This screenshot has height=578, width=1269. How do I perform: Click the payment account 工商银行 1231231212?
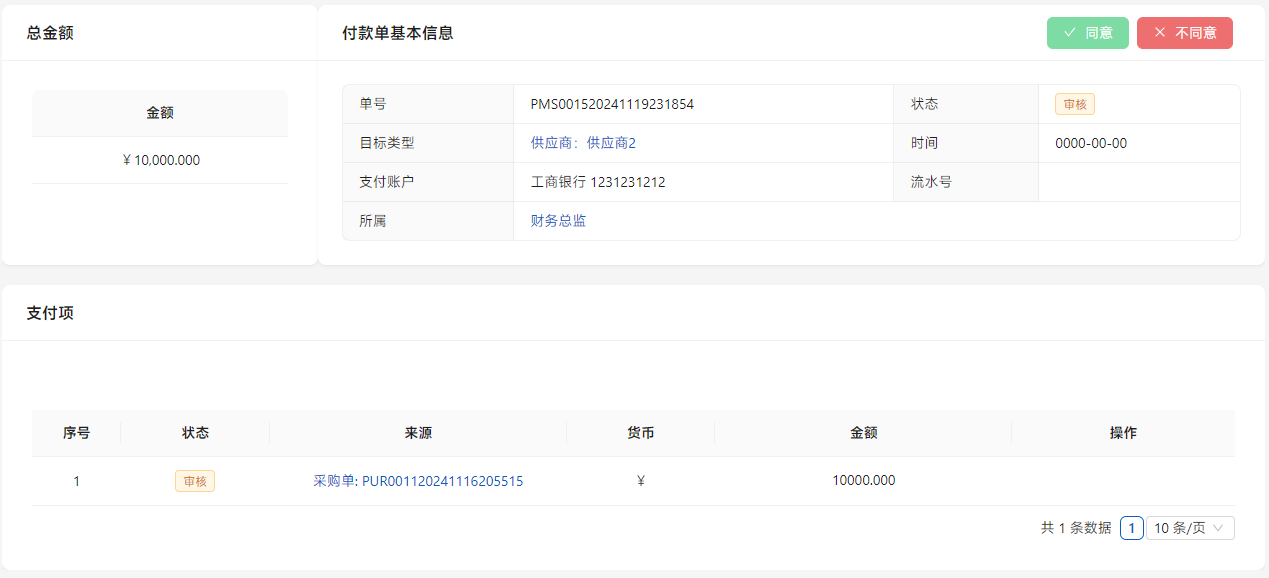click(x=598, y=182)
